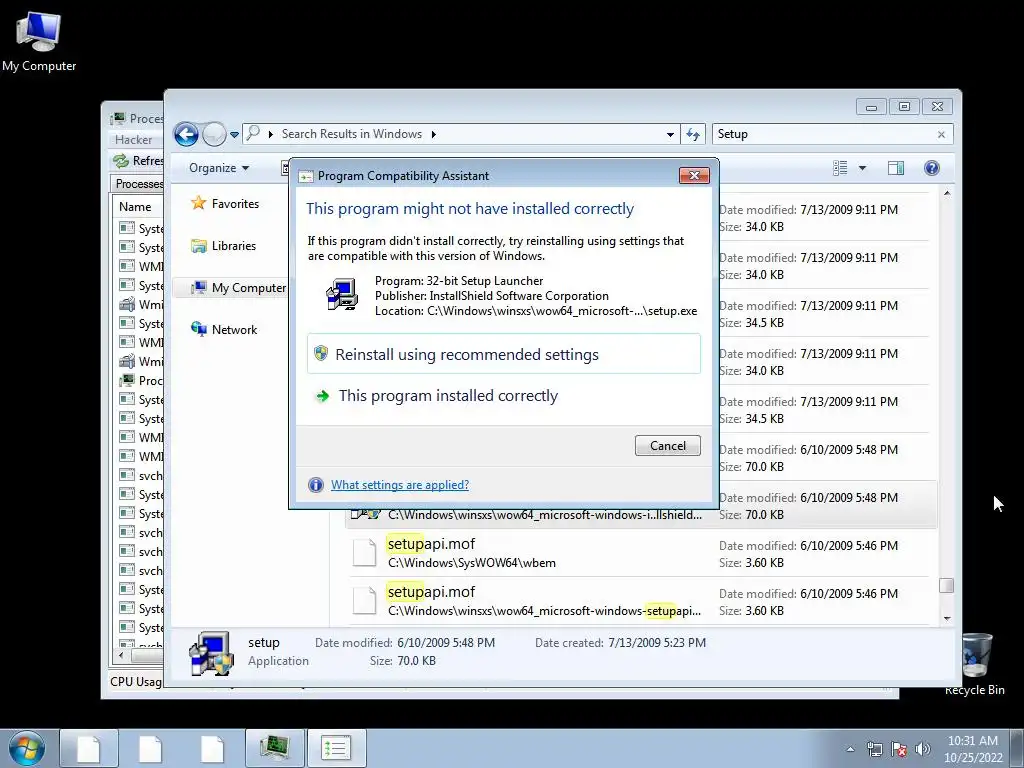Click the blue info icon in dialog
This screenshot has height=768, width=1024.
point(315,485)
